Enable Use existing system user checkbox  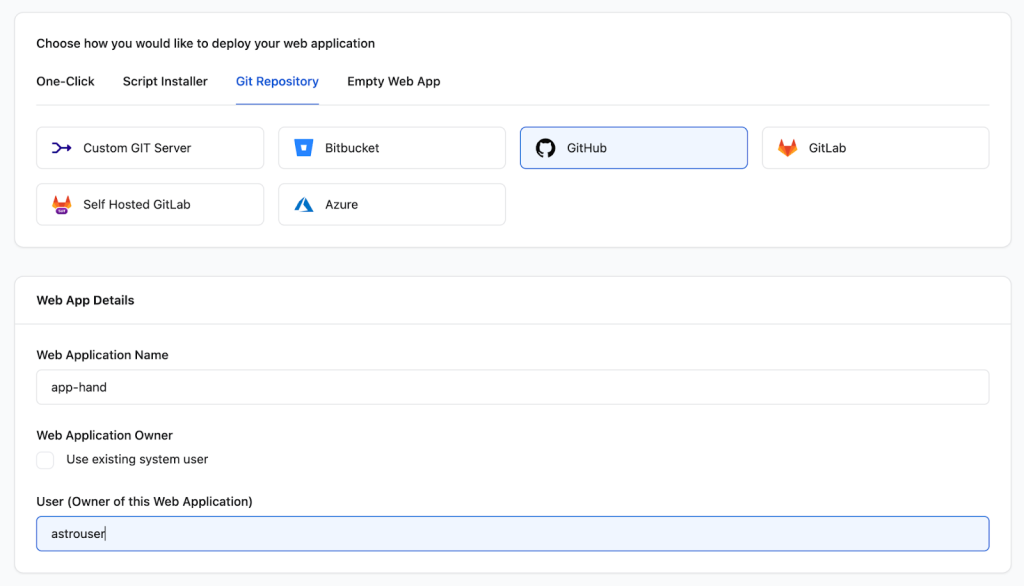point(45,460)
